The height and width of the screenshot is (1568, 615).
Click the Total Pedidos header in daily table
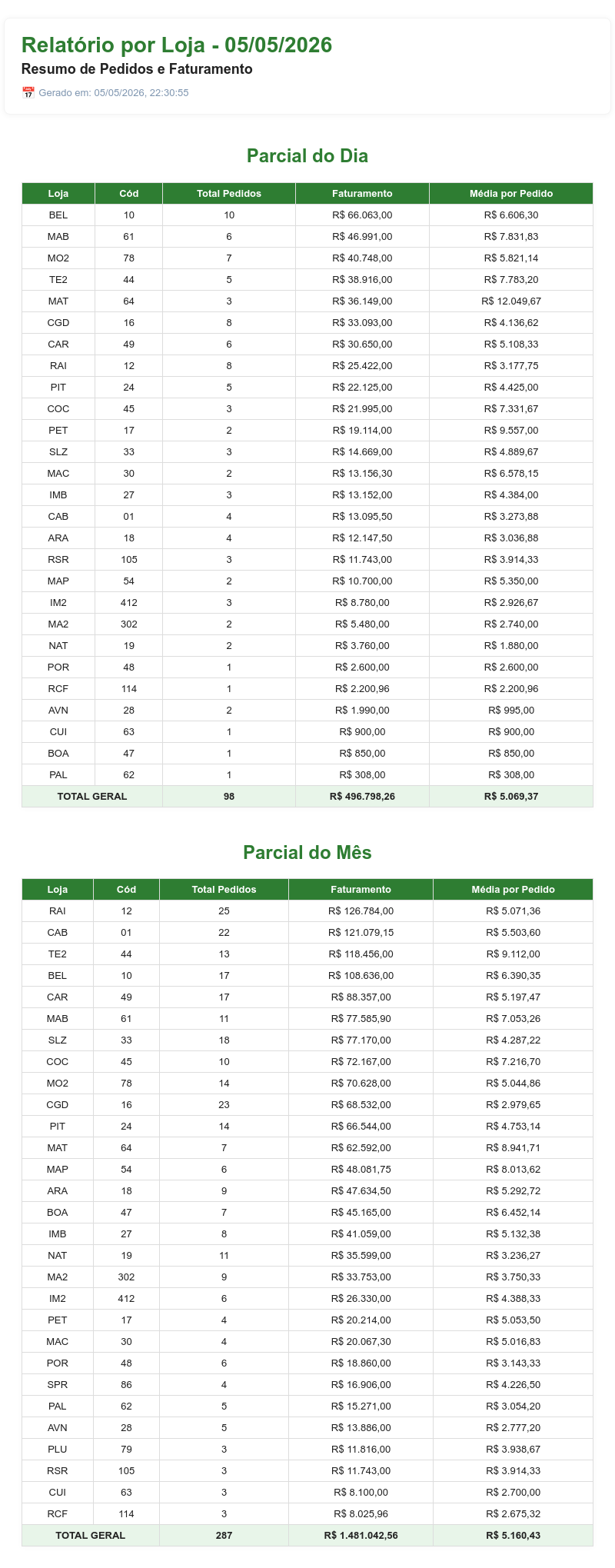(x=229, y=194)
